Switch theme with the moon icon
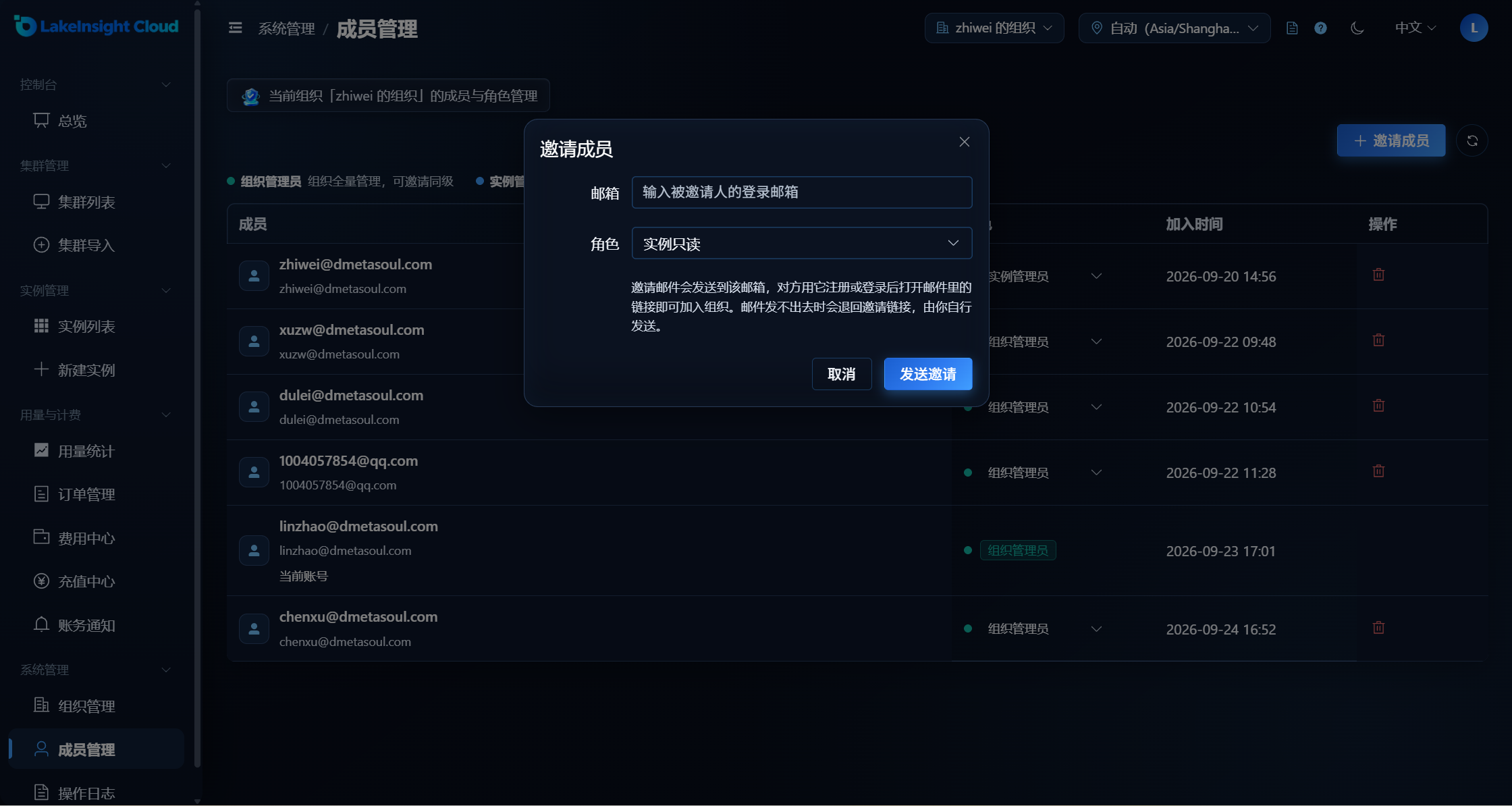The width and height of the screenshot is (1512, 806). pyautogui.click(x=1357, y=28)
